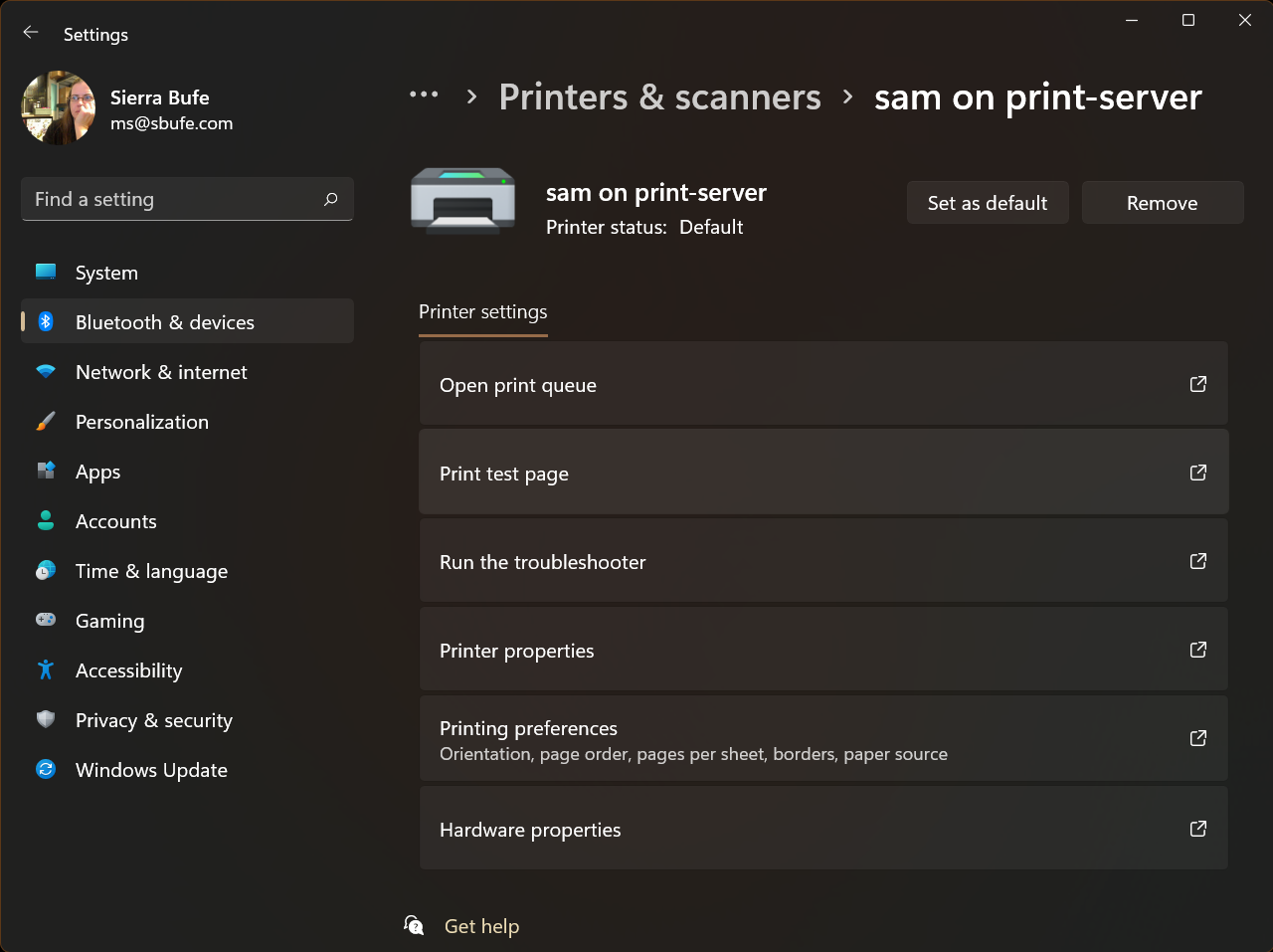Expand the breadcrumb ellipsis menu
This screenshot has height=952, width=1273.
tap(424, 95)
